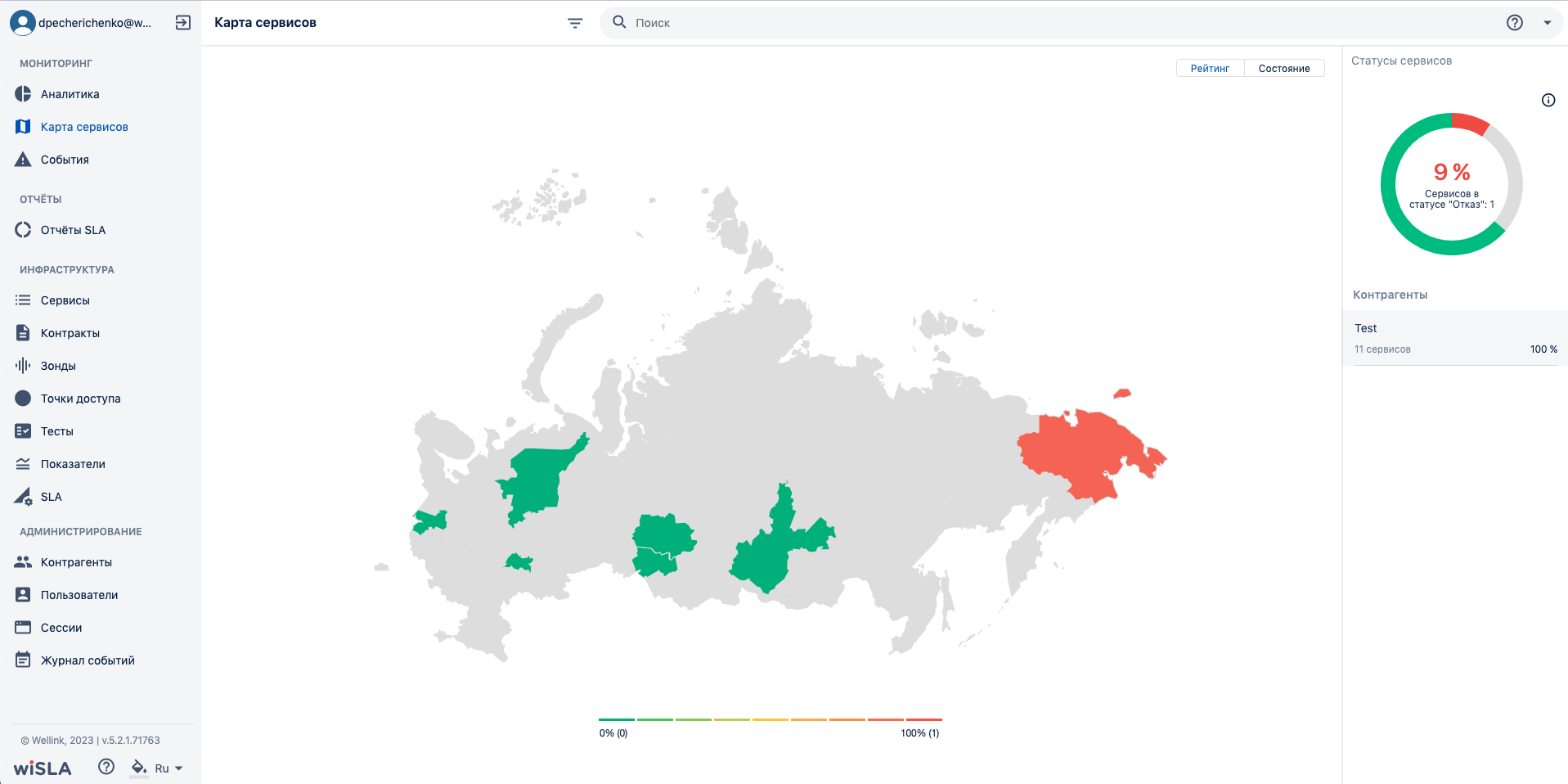The width and height of the screenshot is (1568, 784).
Task: Click the Отчёты SLA circular icon
Action: pyautogui.click(x=23, y=230)
